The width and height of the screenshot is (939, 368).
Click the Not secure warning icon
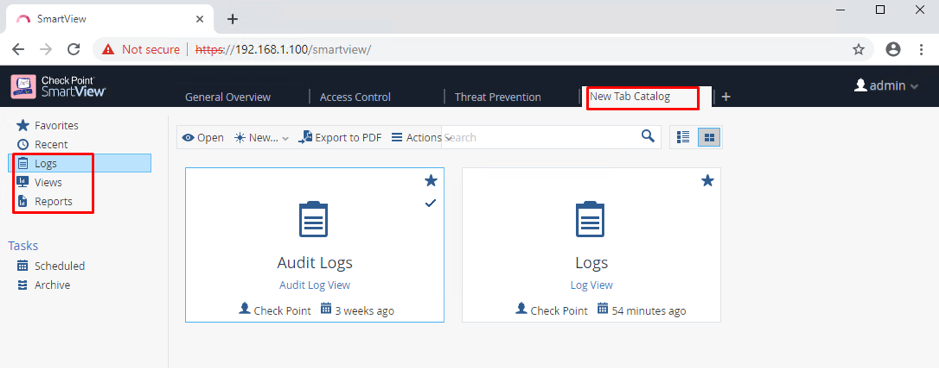(x=108, y=49)
